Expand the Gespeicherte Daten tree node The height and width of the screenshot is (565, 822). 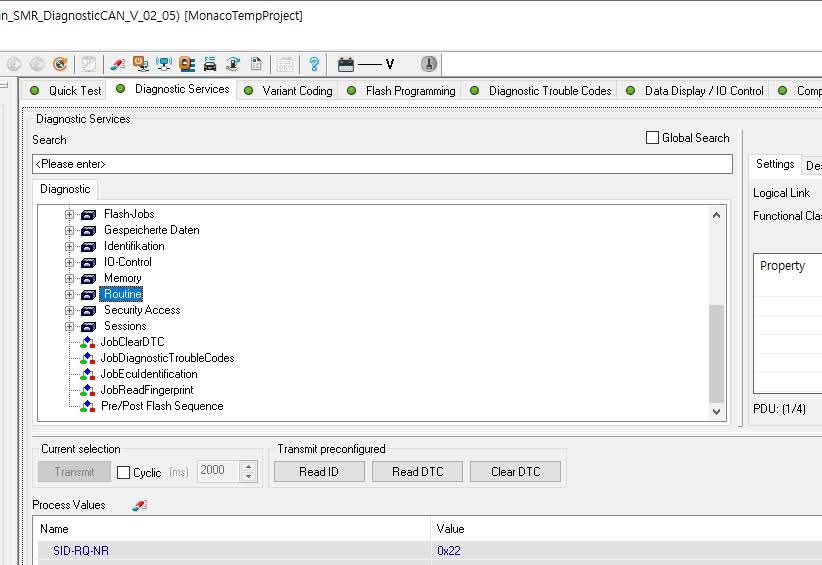pos(69,231)
